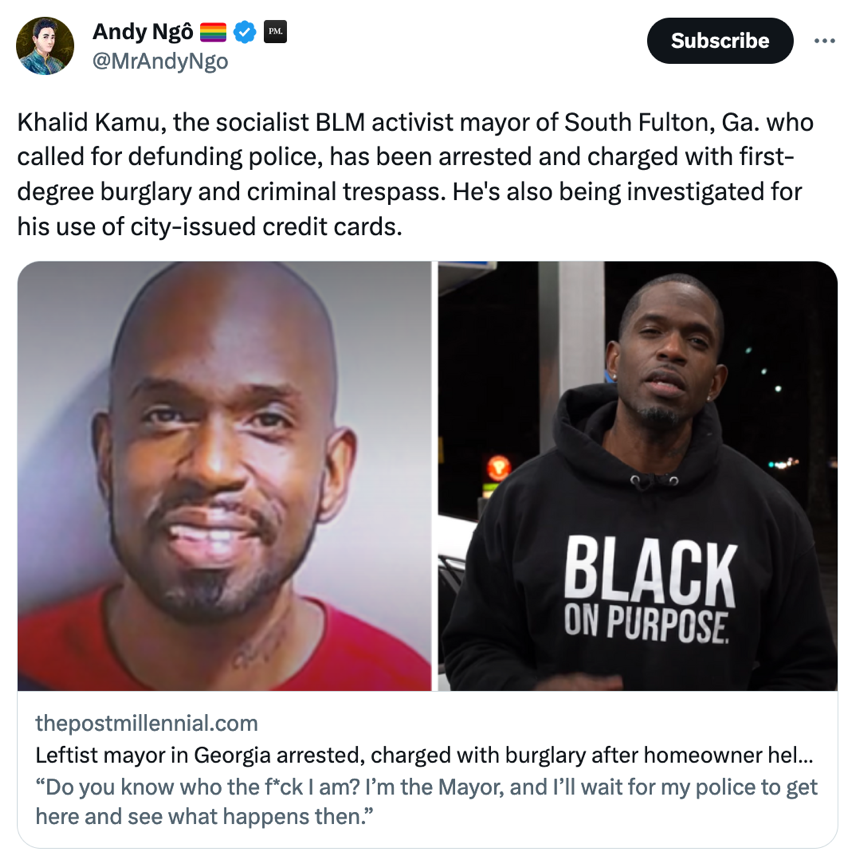Open the Andy Ngô display name link
This screenshot has height=856, width=856.
tap(142, 32)
